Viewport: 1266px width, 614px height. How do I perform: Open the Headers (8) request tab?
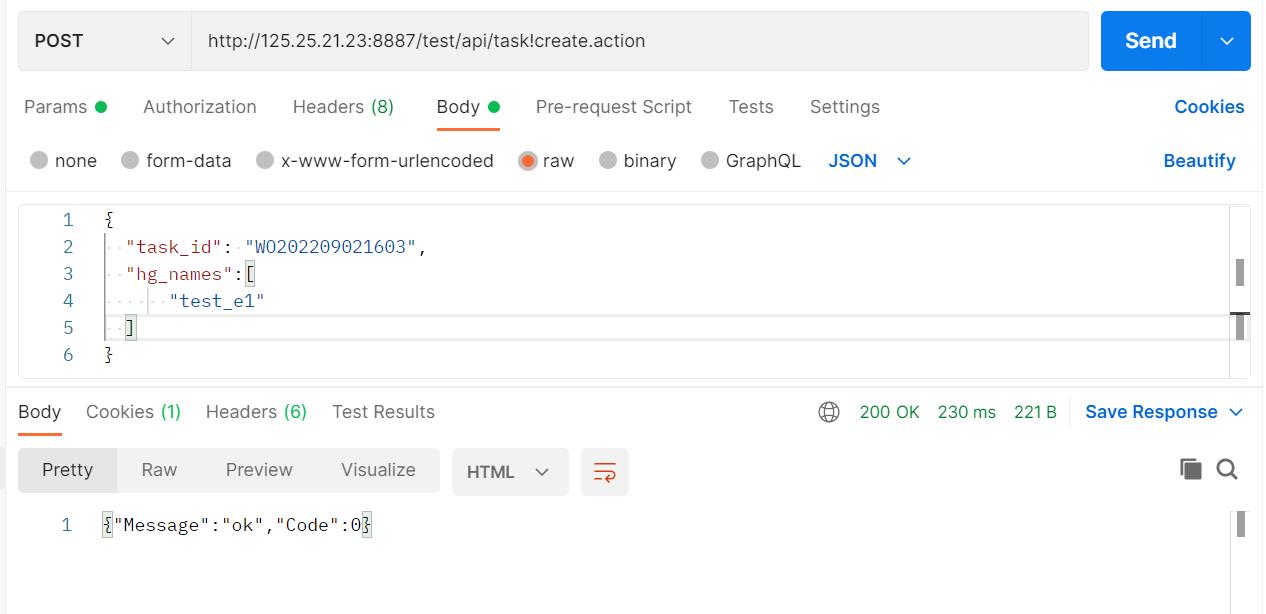343,106
